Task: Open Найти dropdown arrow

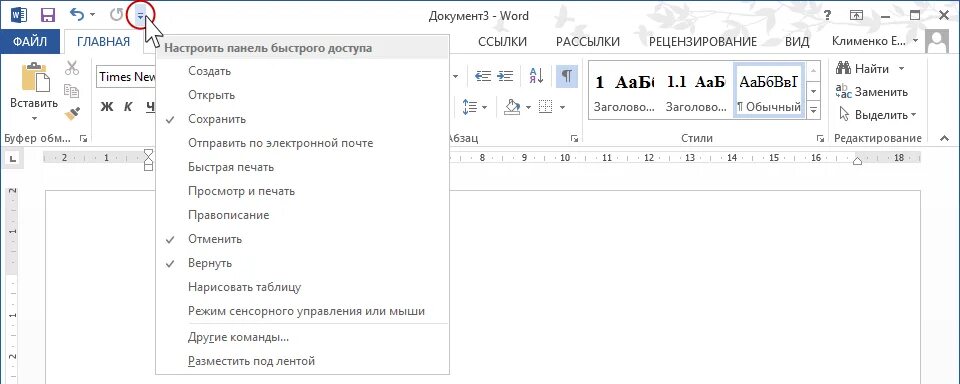Action: 901,69
